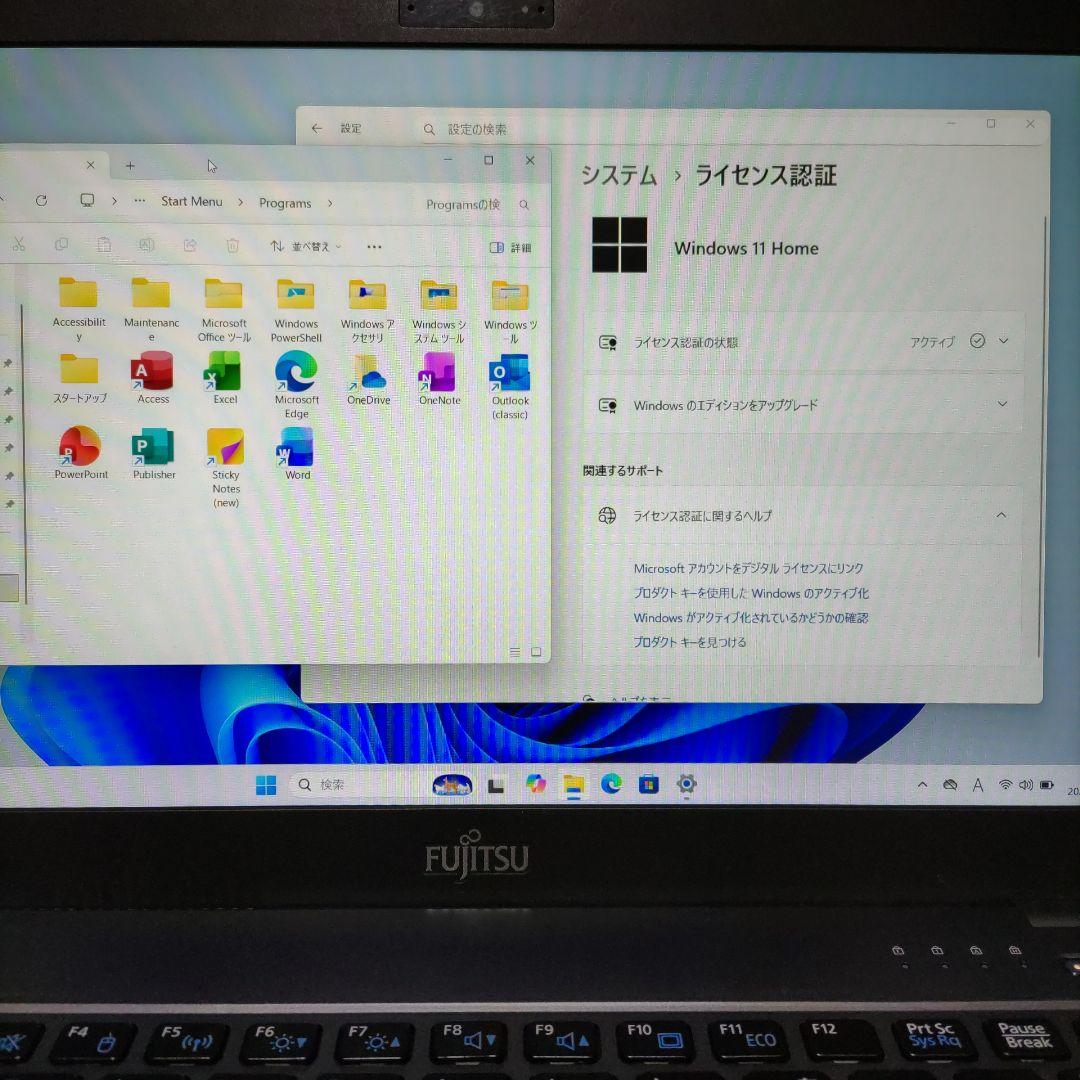Launch the Word shortcut
This screenshot has height=1080, width=1080.
coord(296,450)
